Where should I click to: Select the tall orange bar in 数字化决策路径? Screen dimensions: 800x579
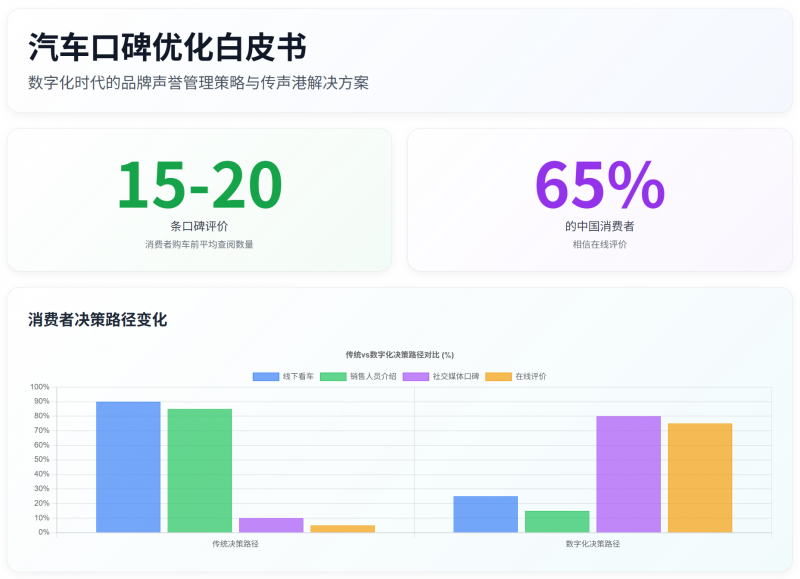pos(700,477)
